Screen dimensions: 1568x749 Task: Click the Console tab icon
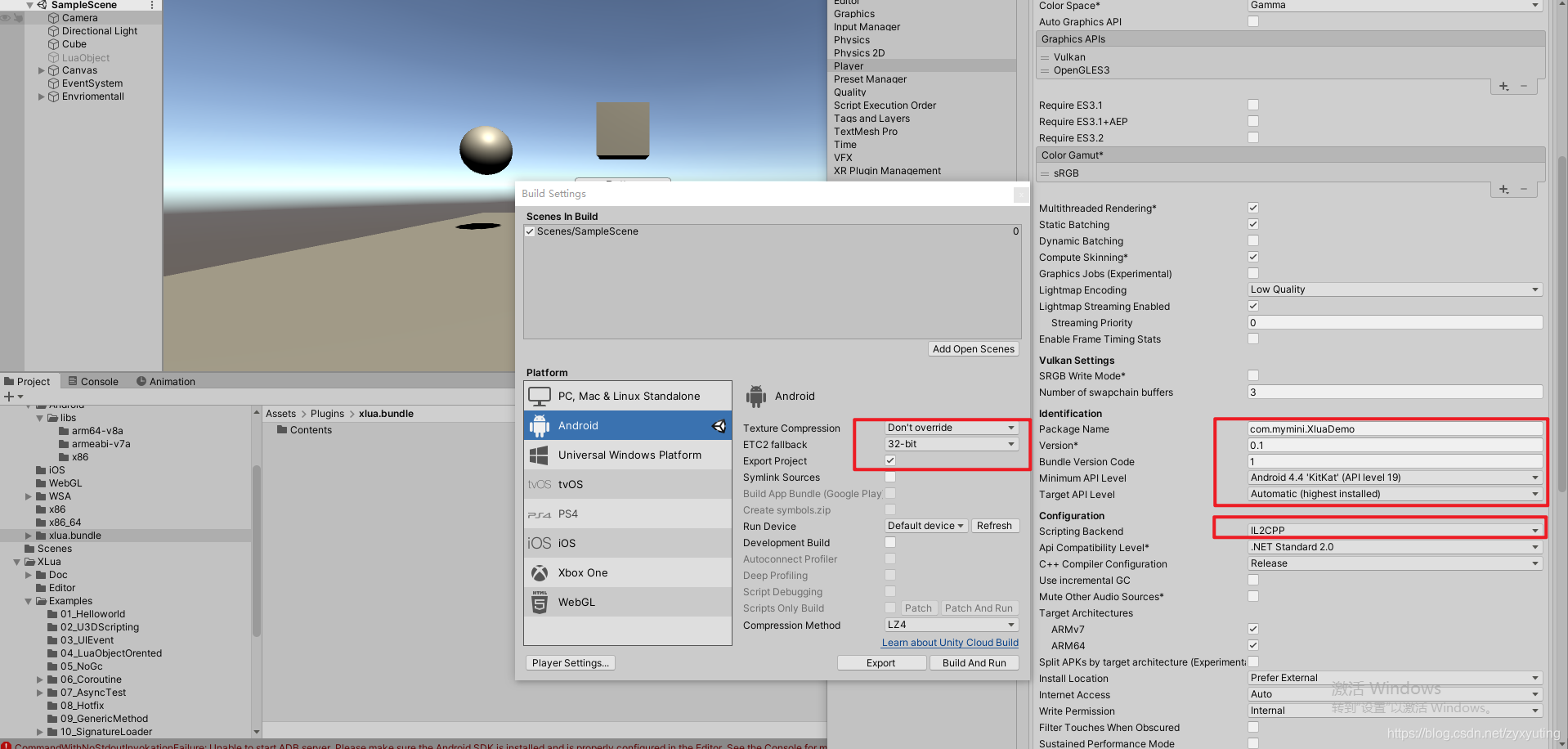[x=73, y=381]
